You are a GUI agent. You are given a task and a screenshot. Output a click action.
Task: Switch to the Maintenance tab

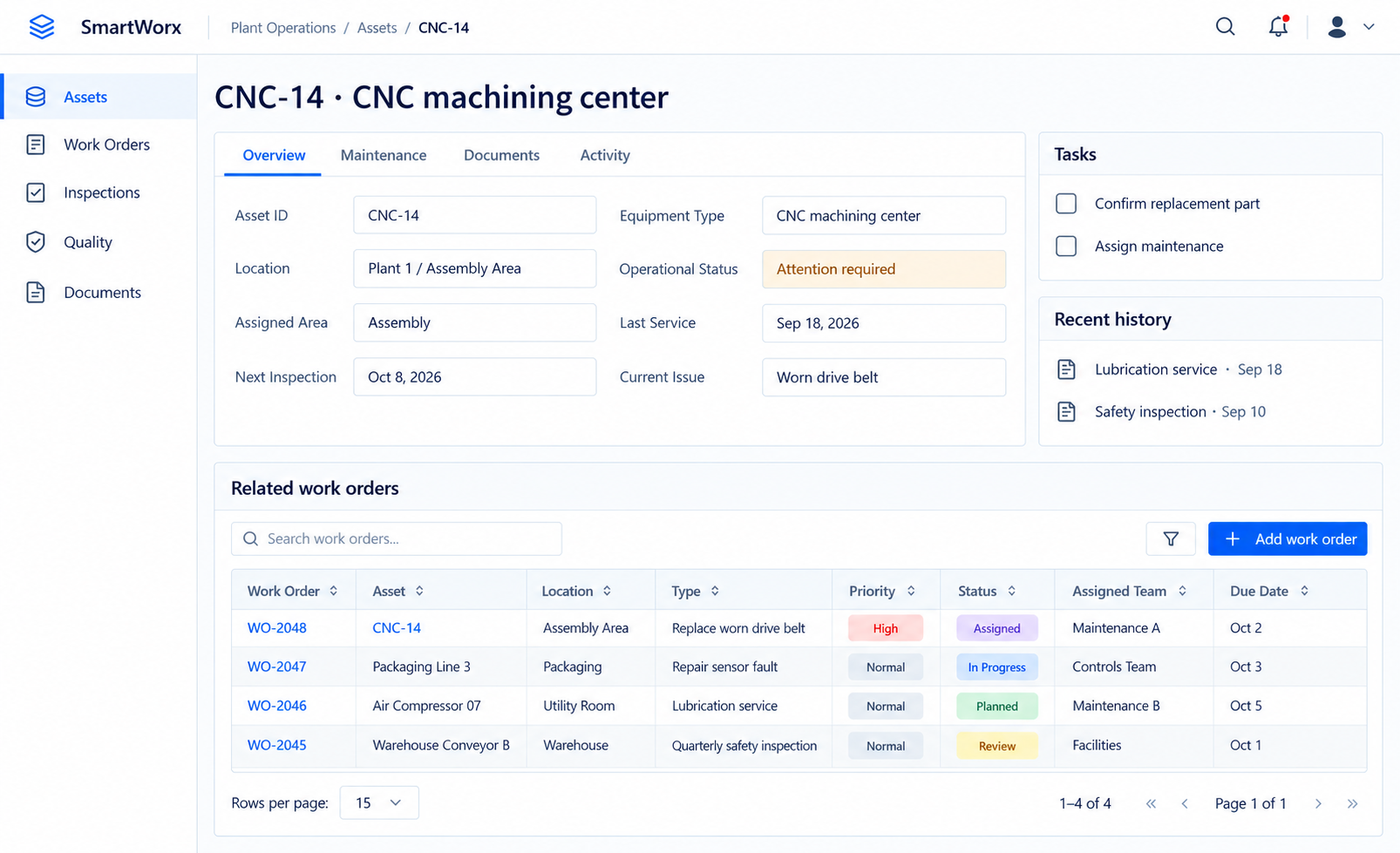tap(384, 155)
